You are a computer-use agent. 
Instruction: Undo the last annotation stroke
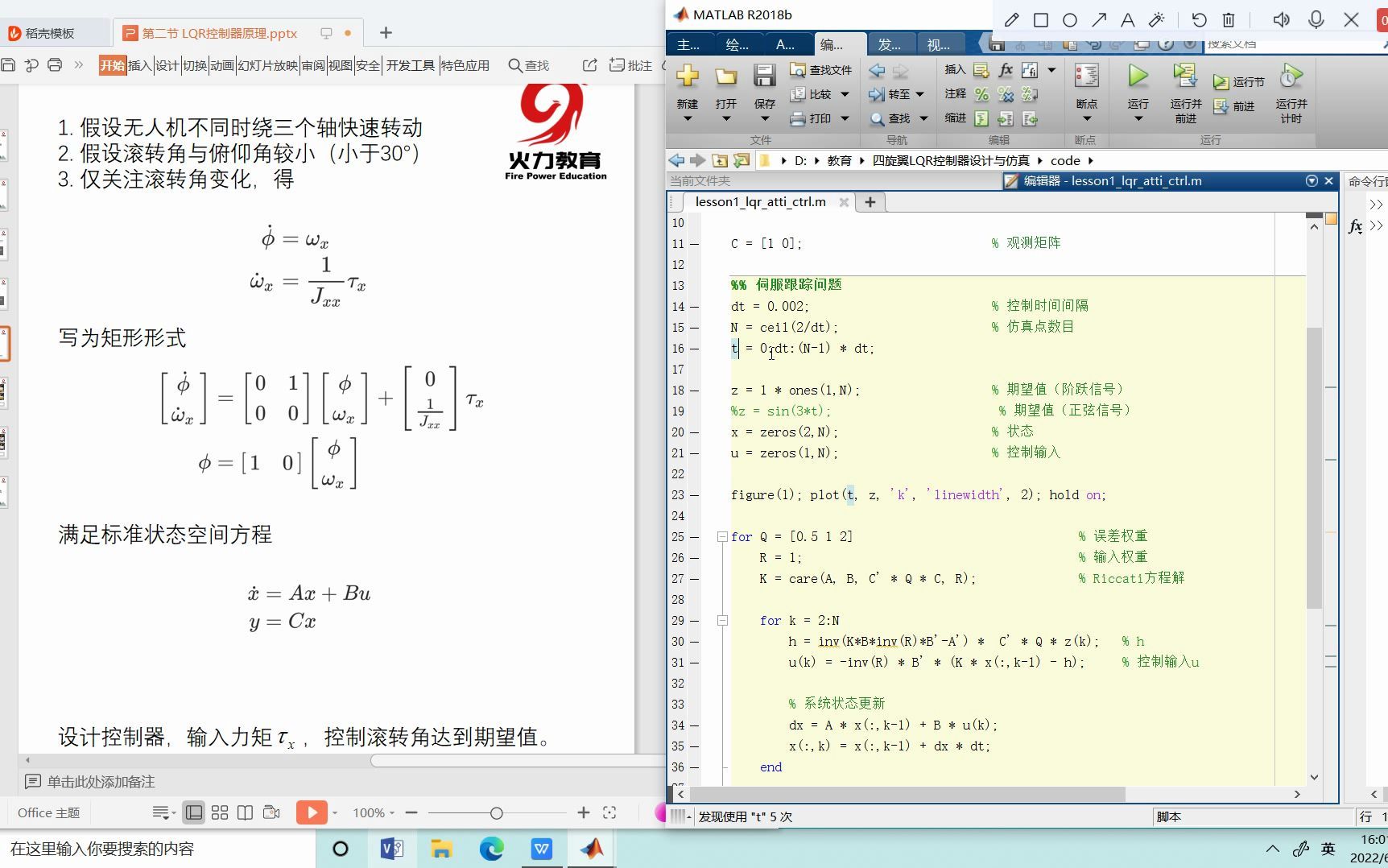(x=1200, y=20)
